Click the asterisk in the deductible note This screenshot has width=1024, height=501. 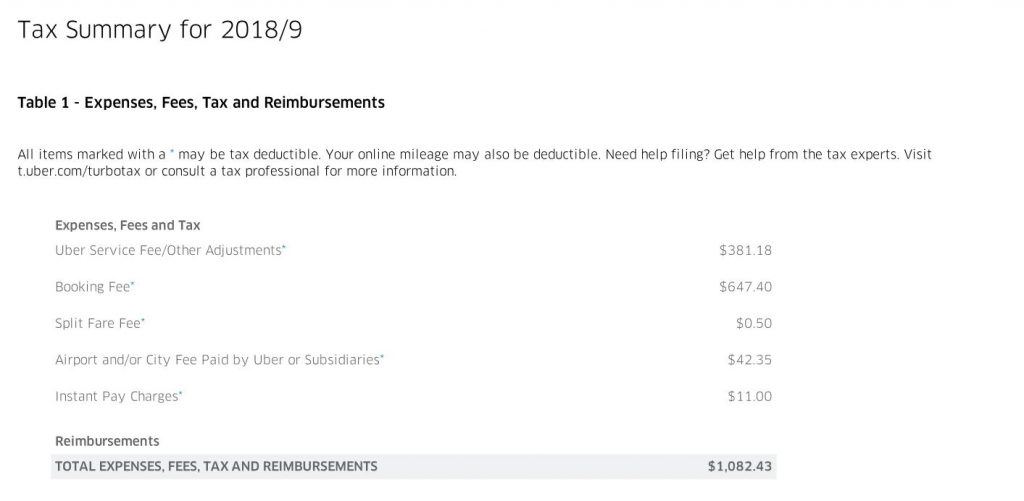point(172,152)
